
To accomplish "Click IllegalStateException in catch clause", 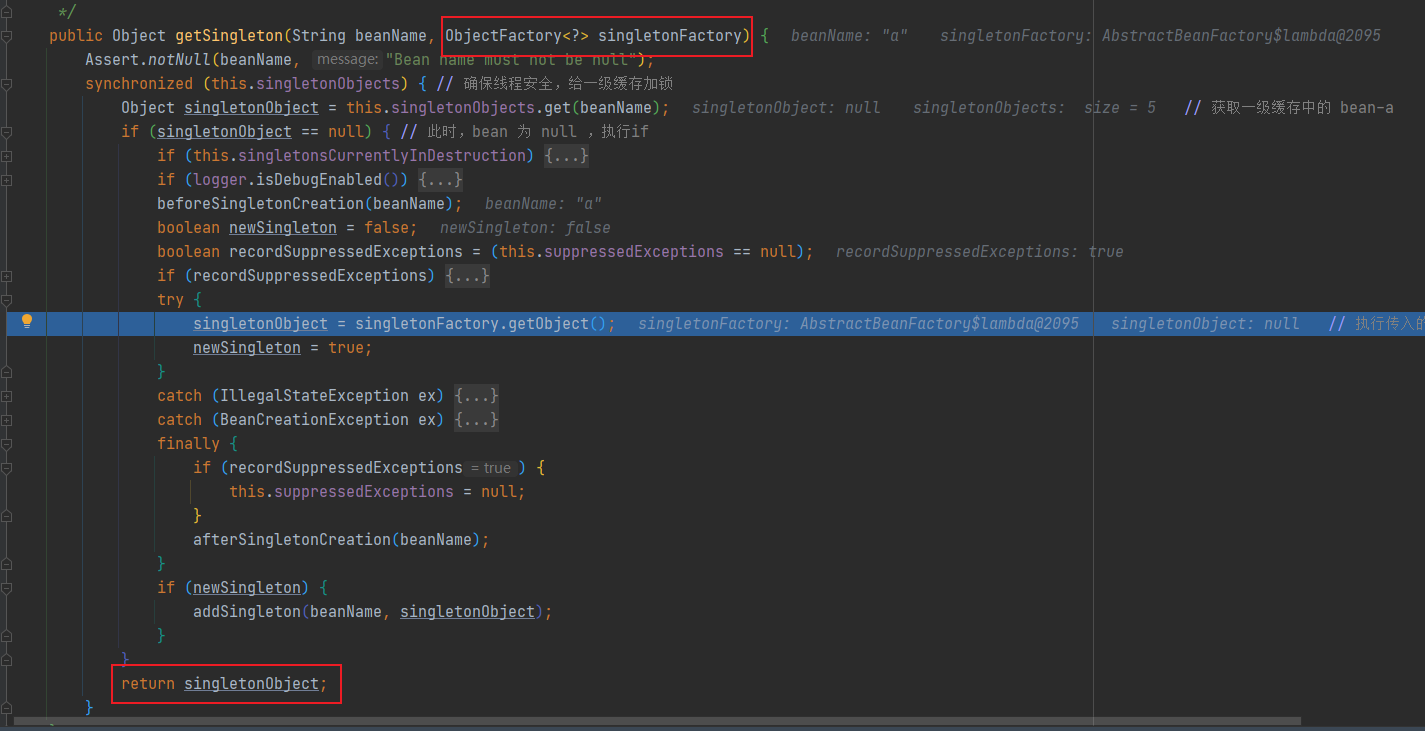I will (x=314, y=396).
